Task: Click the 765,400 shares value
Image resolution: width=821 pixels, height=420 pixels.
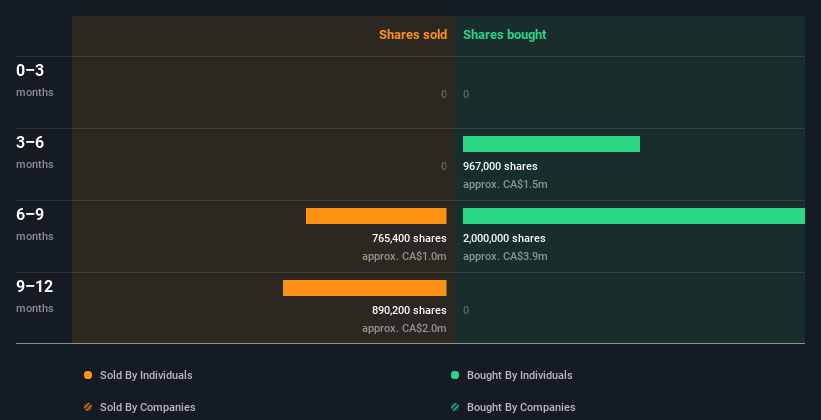Action: 409,238
